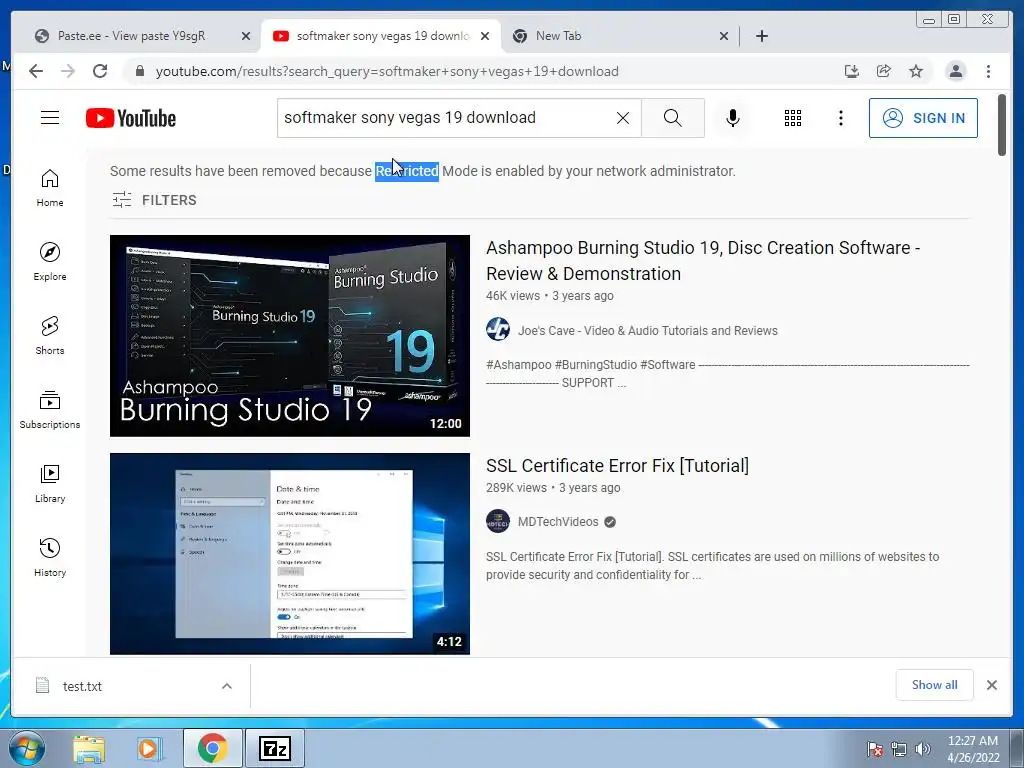Open the Chrome profile avatar icon
The image size is (1024, 768).
[955, 71]
